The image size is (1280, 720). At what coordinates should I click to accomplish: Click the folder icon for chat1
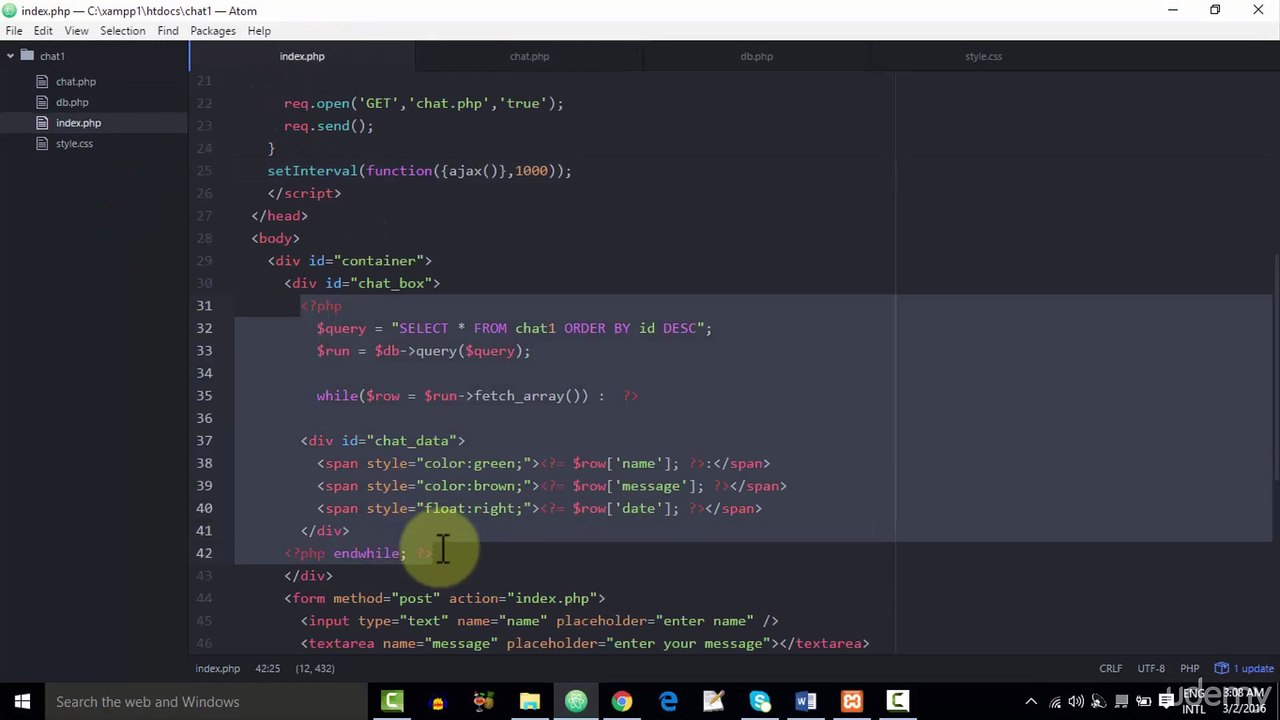[x=27, y=56]
